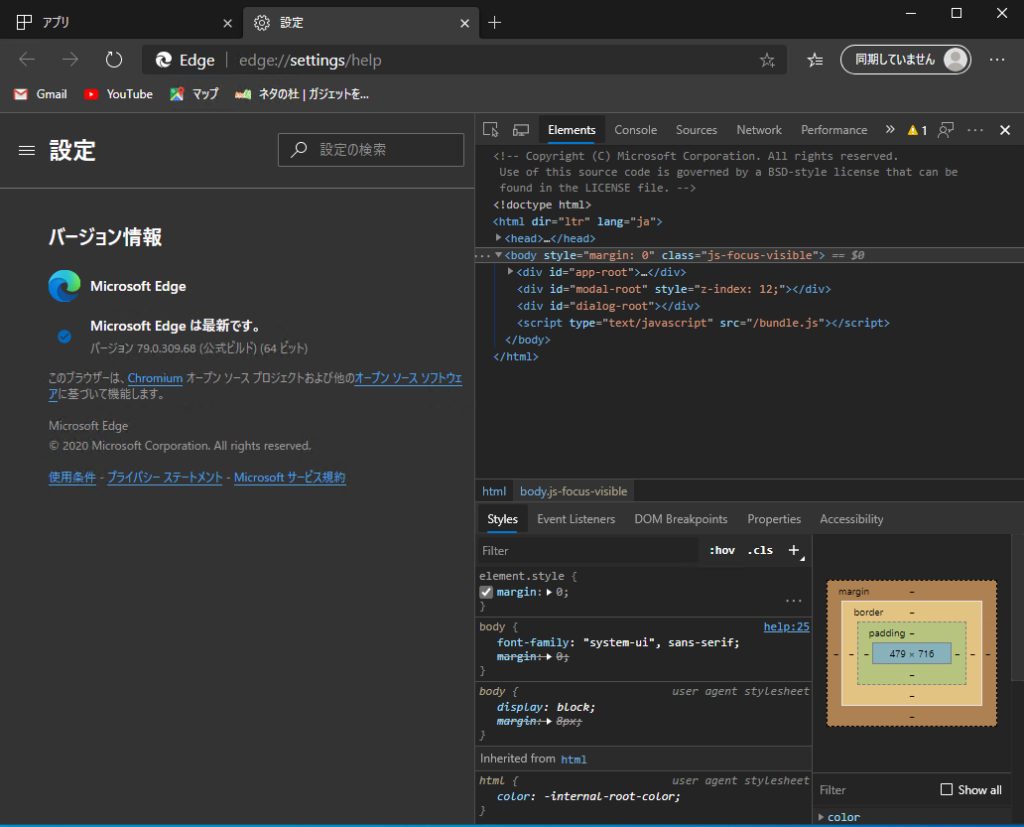1024x827 pixels.
Task: Reload the page with refresh icon
Action: [x=114, y=60]
